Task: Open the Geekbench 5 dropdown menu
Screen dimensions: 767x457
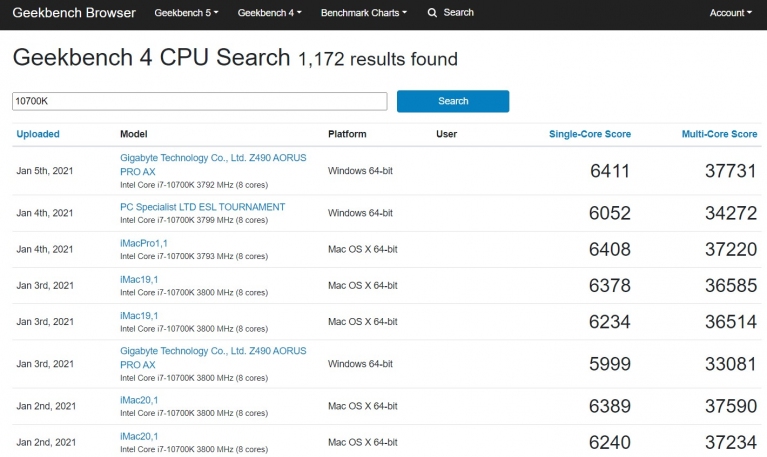Action: point(186,13)
